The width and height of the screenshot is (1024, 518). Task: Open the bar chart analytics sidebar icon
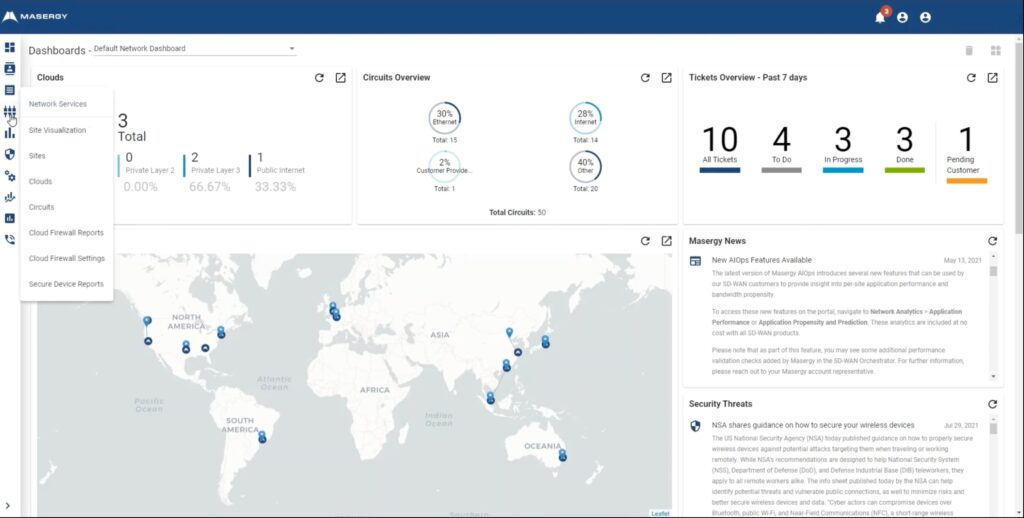pos(9,133)
